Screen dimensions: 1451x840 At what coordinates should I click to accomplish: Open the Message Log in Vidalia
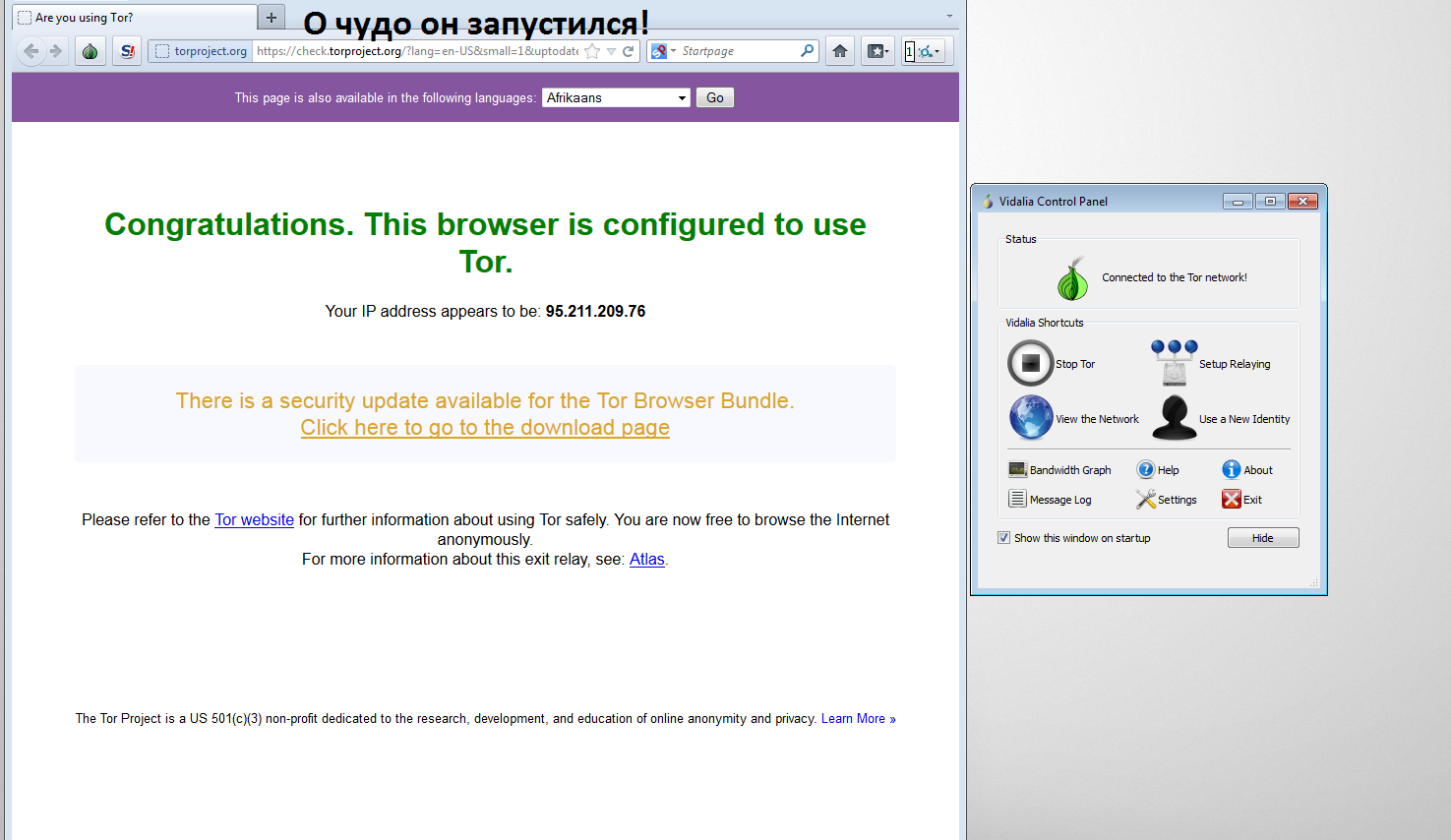pos(1050,500)
